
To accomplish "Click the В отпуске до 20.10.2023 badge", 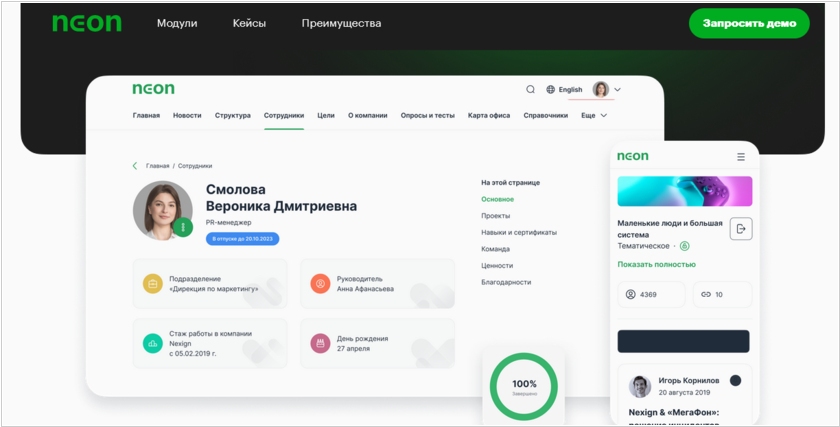I will 242,239.
